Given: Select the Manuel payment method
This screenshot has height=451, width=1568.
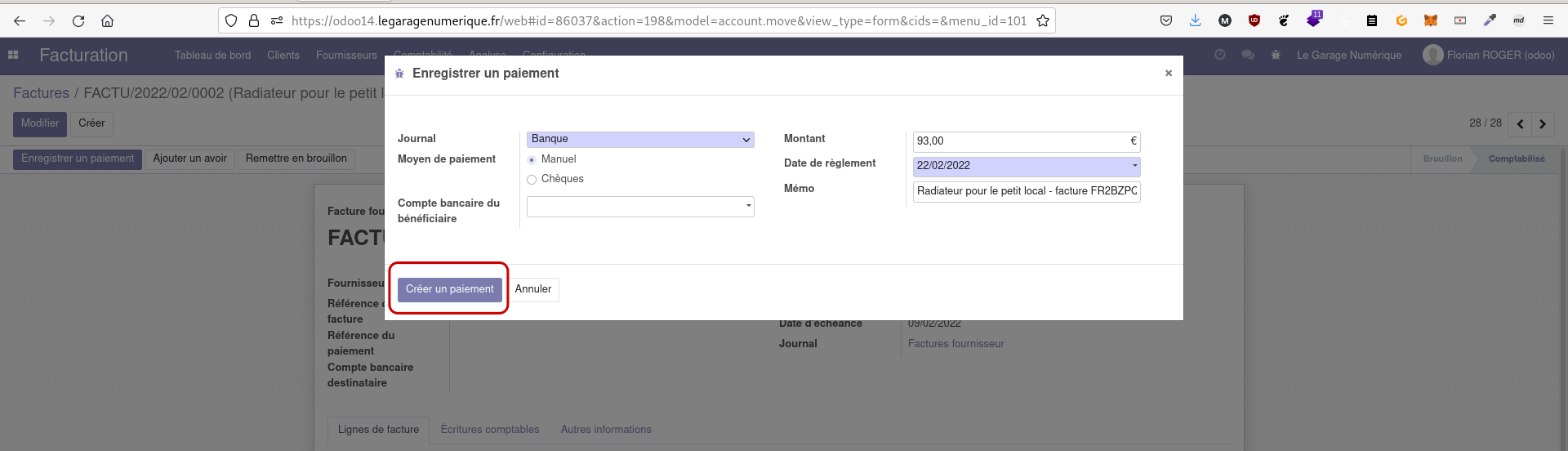Looking at the screenshot, I should (532, 160).
